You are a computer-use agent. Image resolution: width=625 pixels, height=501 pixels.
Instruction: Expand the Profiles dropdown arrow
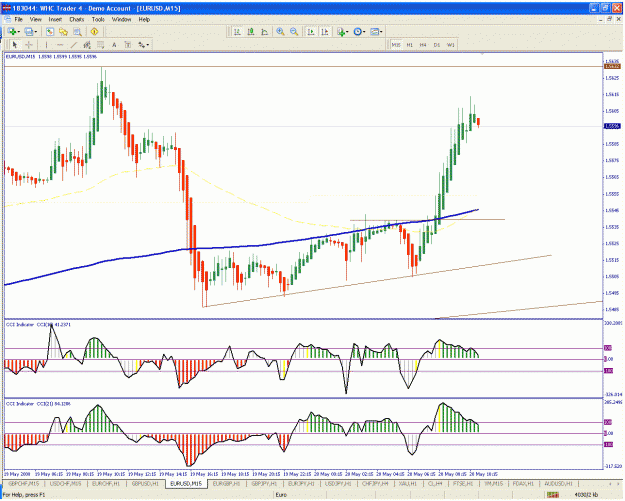pyautogui.click(x=35, y=32)
